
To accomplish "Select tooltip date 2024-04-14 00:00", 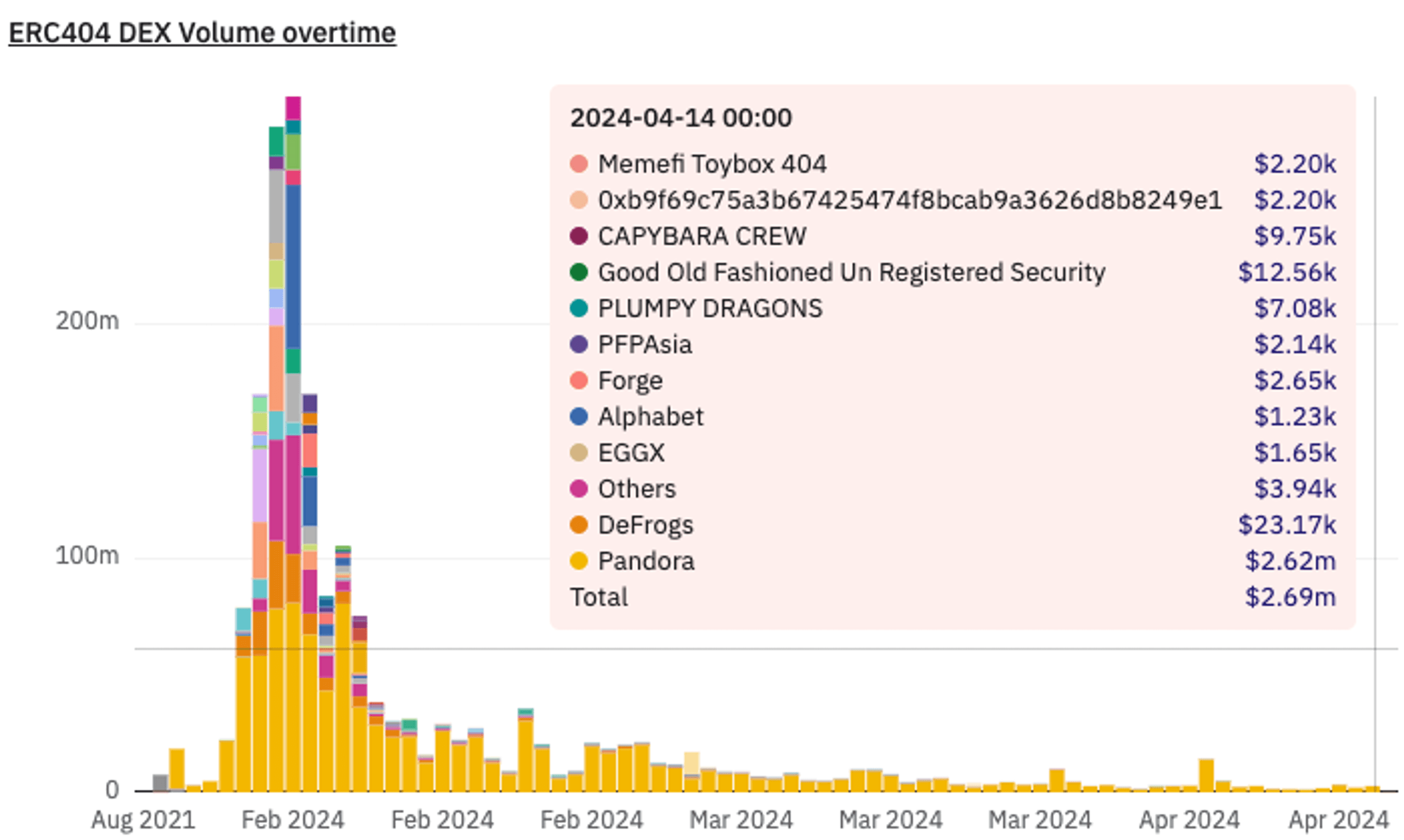I will (681, 118).
